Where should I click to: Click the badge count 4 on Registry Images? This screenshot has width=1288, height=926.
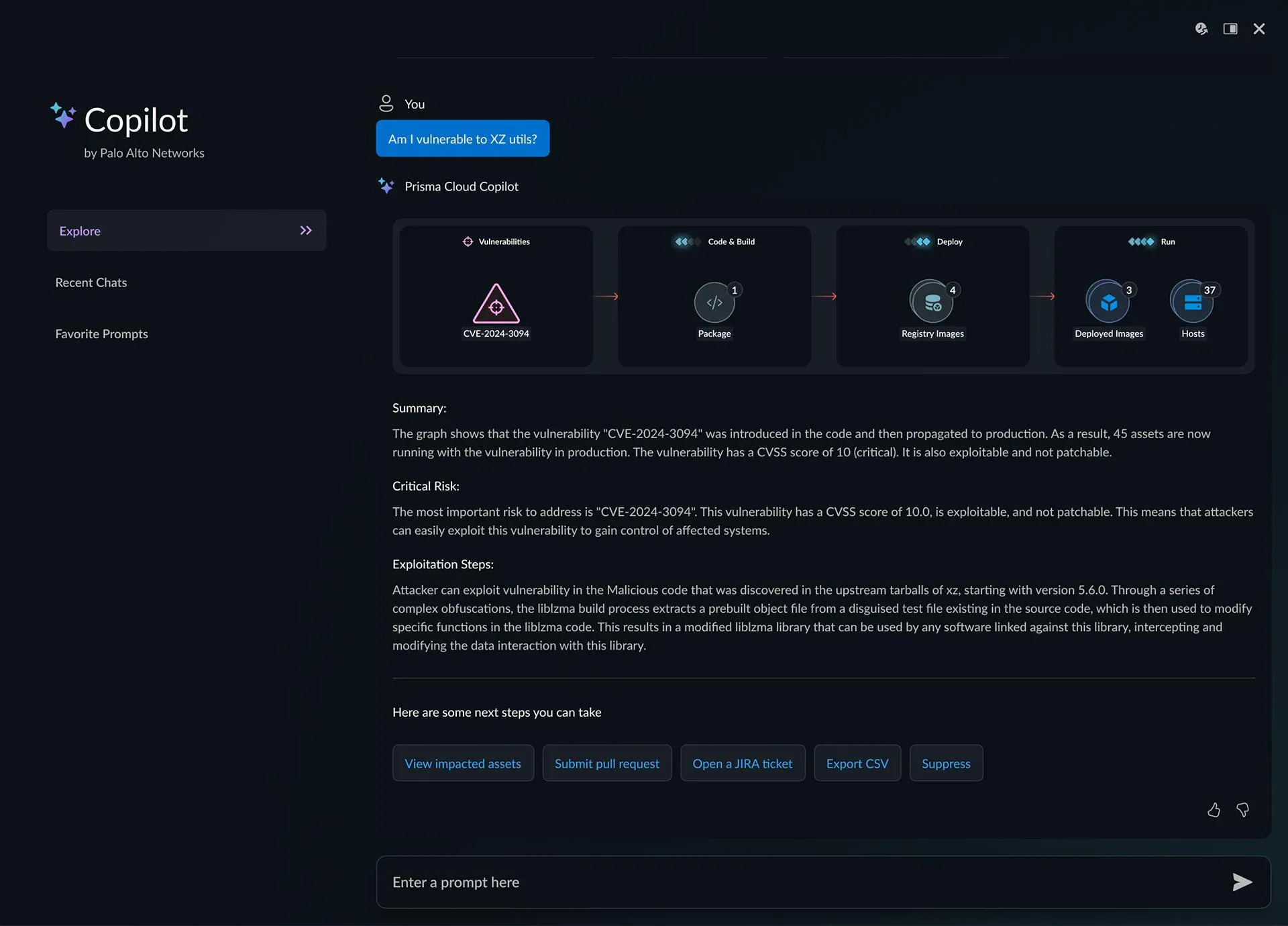[953, 290]
